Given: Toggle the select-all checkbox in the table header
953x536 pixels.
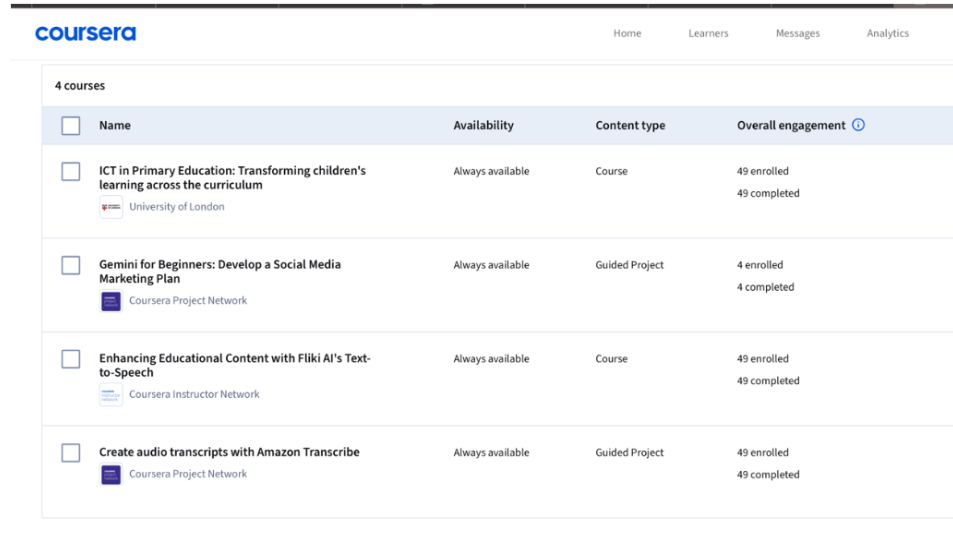Looking at the screenshot, I should coord(71,126).
